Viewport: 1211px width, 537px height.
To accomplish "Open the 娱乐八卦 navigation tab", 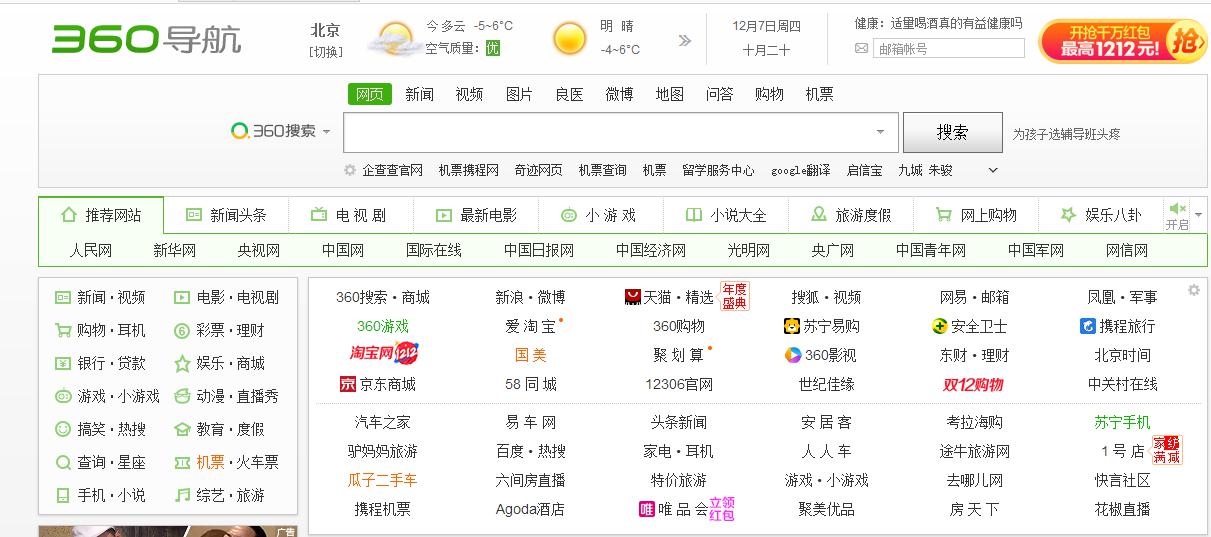I will pyautogui.click(x=1100, y=215).
